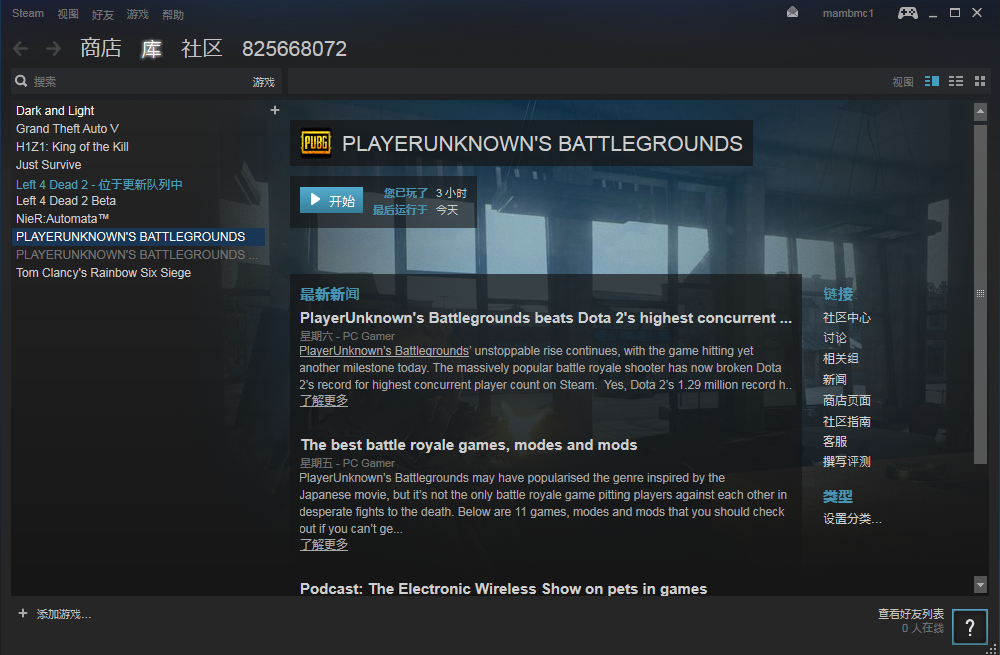Switch to the 社区 tab
This screenshot has width=1000, height=655.
click(202, 48)
